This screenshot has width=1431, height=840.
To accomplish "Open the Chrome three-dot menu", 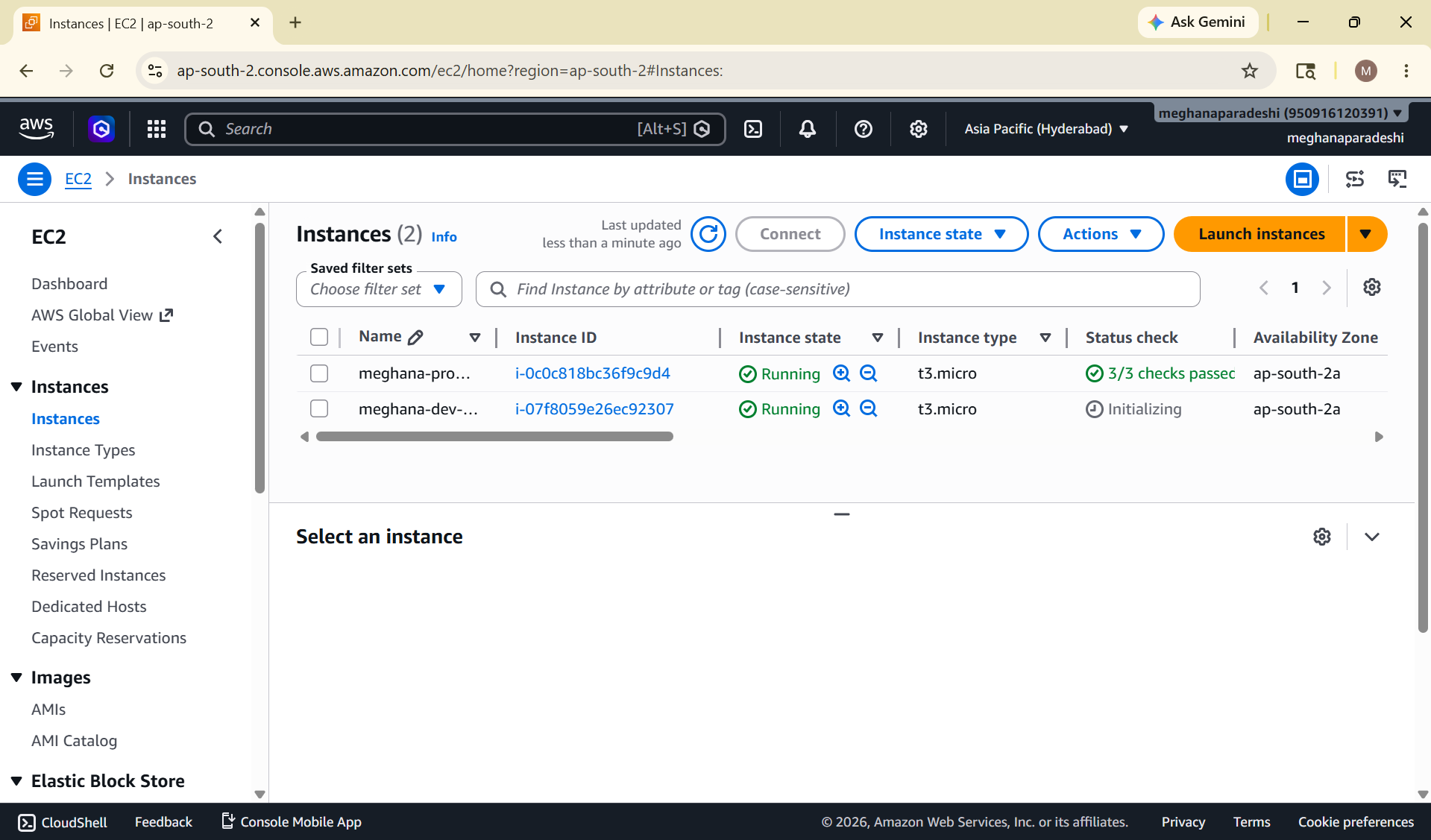I will pos(1406,71).
